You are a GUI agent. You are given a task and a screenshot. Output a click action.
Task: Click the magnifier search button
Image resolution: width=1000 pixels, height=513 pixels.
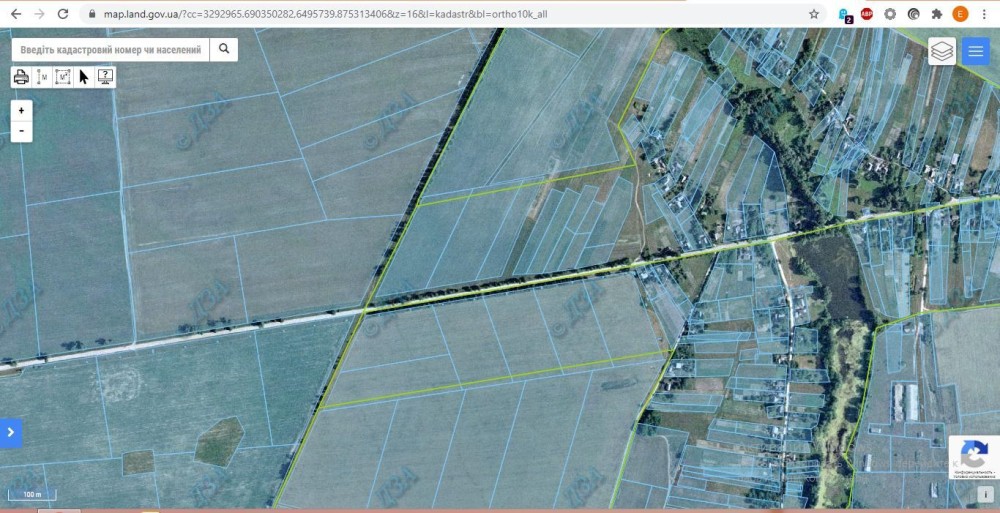224,49
